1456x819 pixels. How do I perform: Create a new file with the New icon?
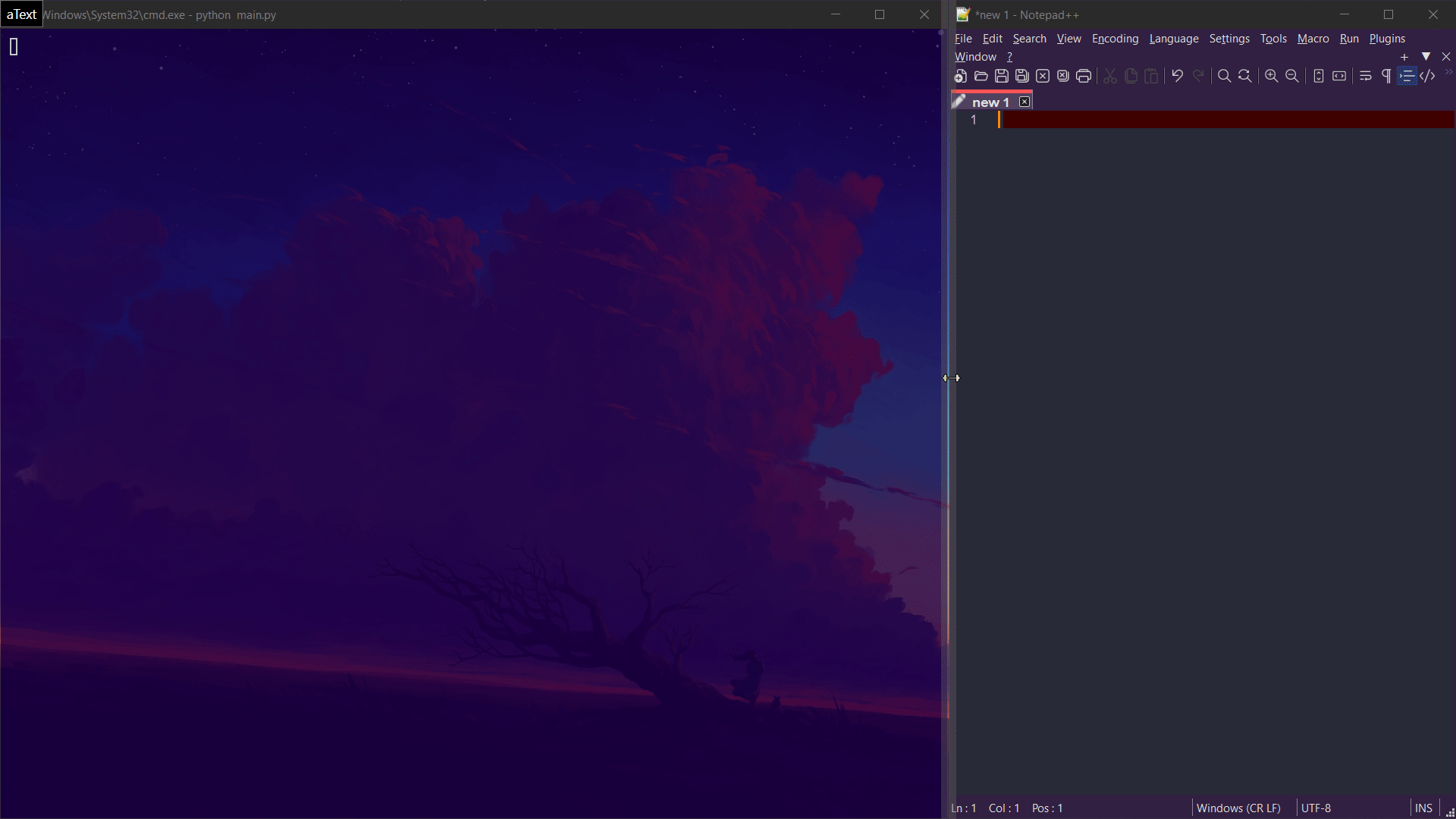[960, 76]
